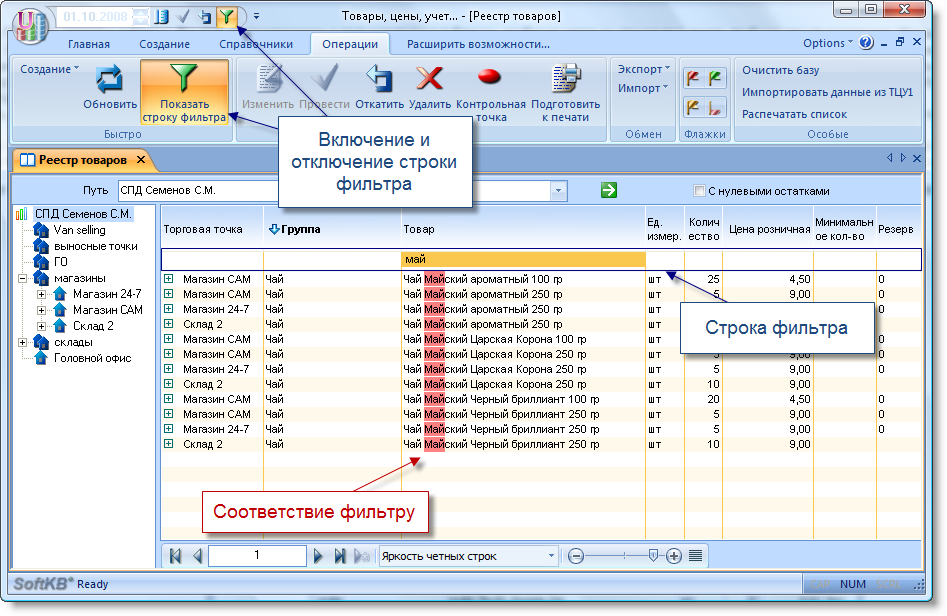Image resolution: width=947 pixels, height=616 pixels.
Task: Click the Провести checkmark button
Action: click(324, 86)
